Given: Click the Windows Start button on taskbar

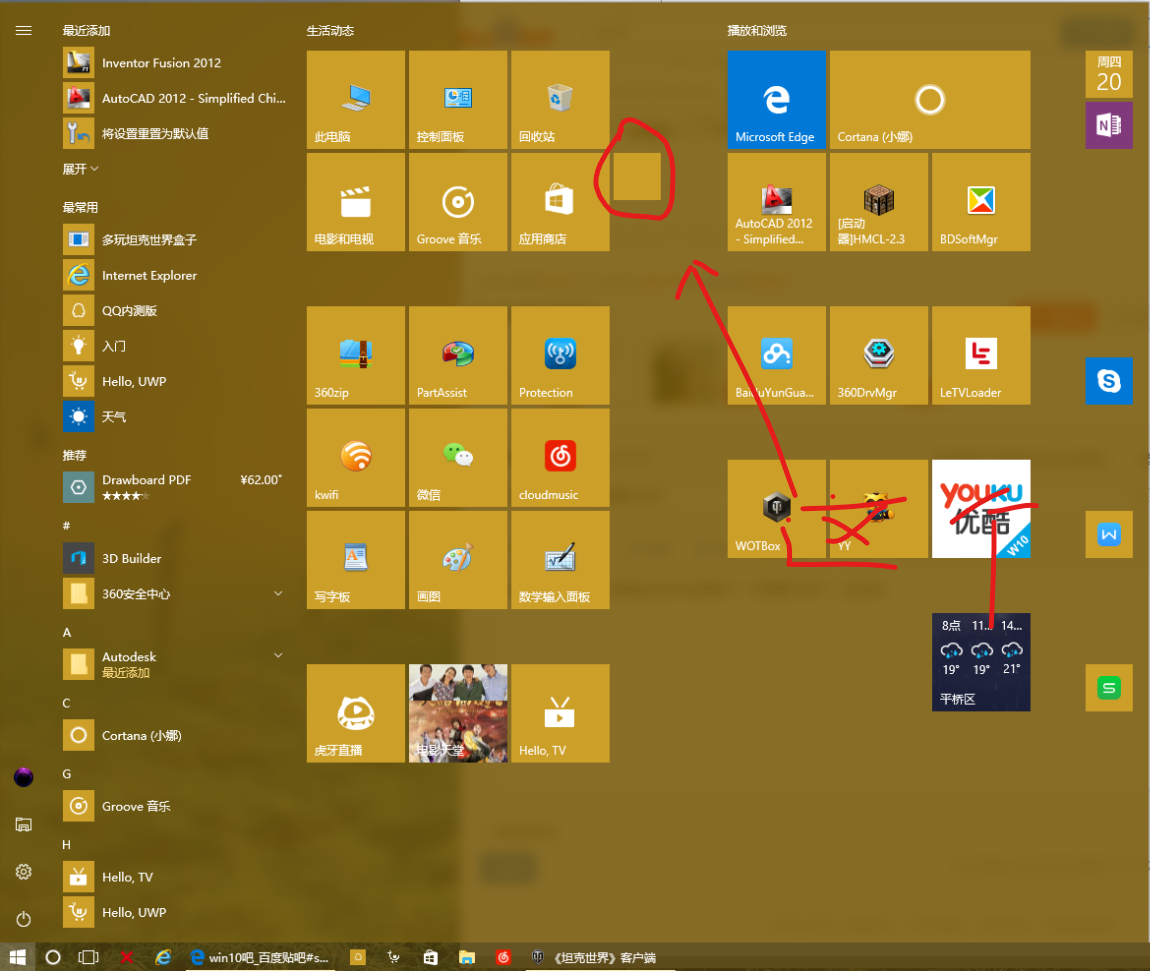Looking at the screenshot, I should [x=18, y=957].
